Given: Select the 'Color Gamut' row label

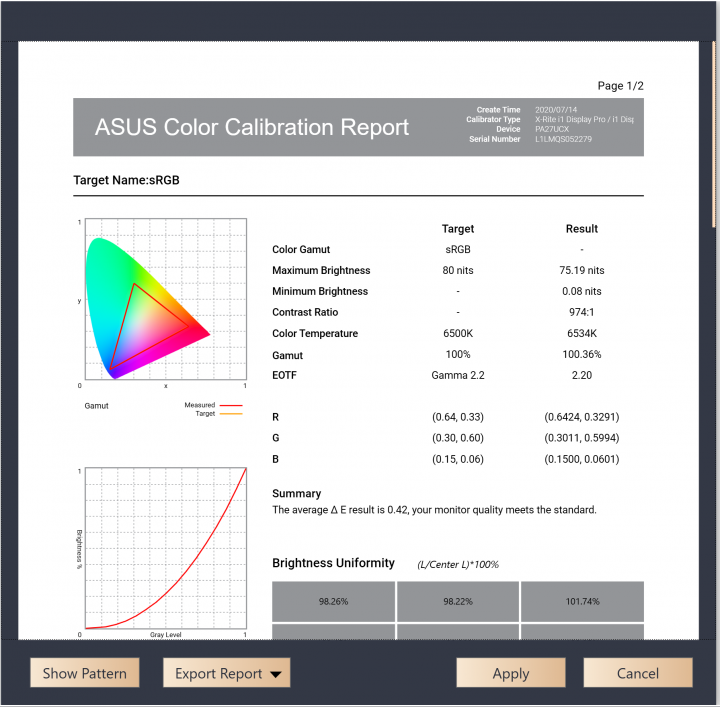Looking at the screenshot, I should point(301,249).
